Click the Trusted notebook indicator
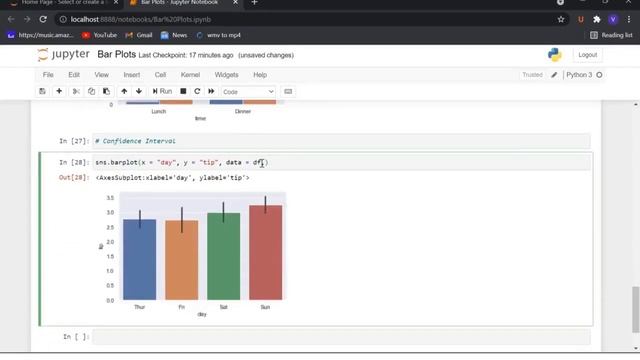 532,75
